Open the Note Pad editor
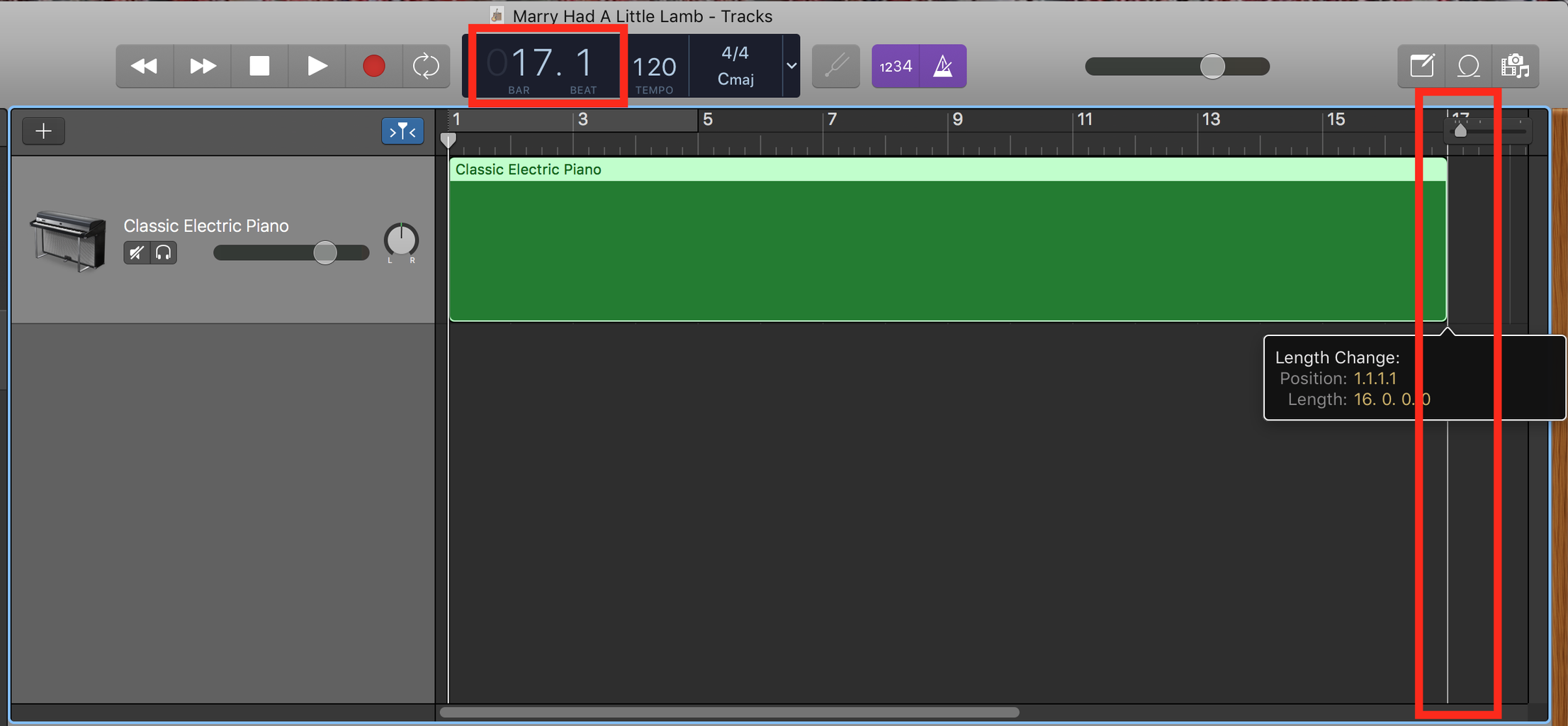Screen dimensions: 1568x726 tap(1423, 66)
